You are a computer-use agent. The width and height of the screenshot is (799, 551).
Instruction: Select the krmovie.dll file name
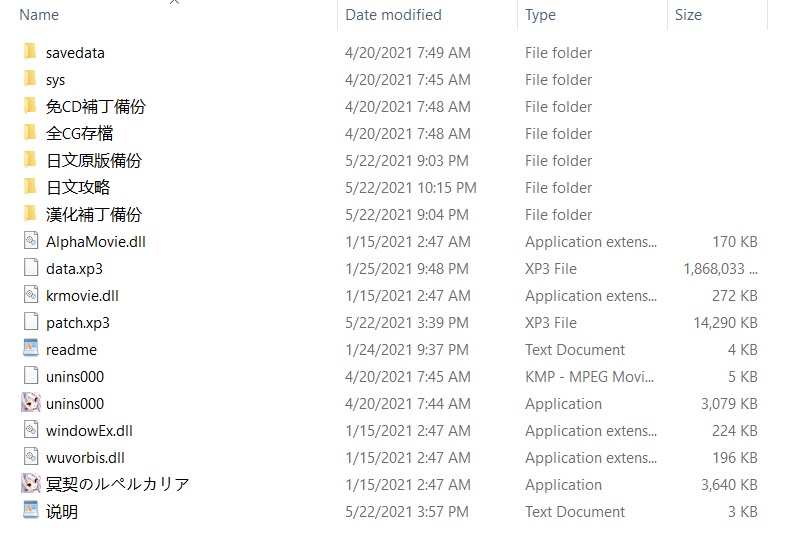click(82, 295)
